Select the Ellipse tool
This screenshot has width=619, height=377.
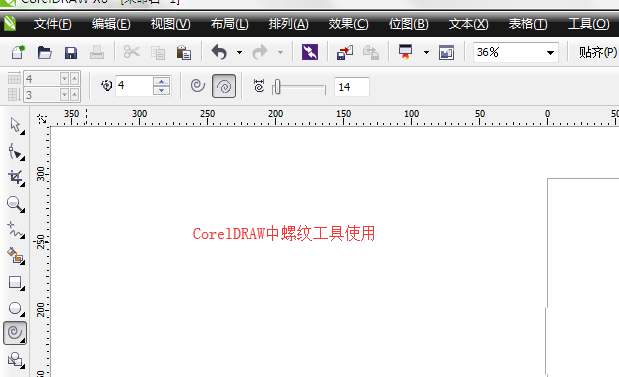(16, 308)
